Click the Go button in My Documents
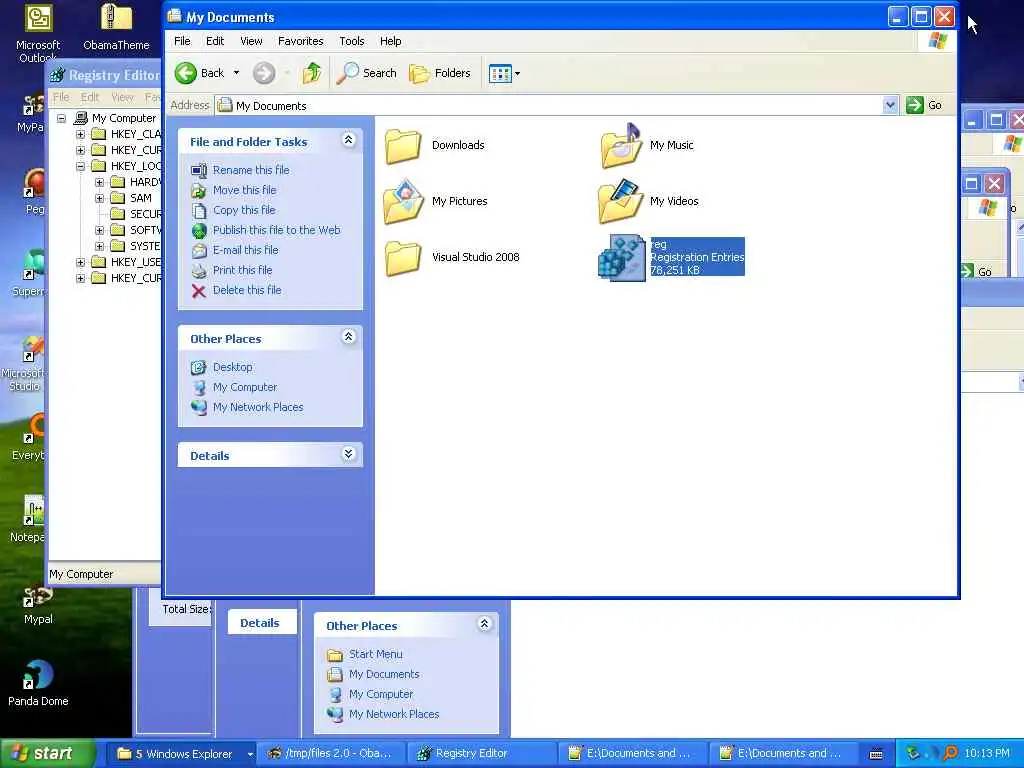Image resolution: width=1024 pixels, height=768 pixels. coord(924,105)
